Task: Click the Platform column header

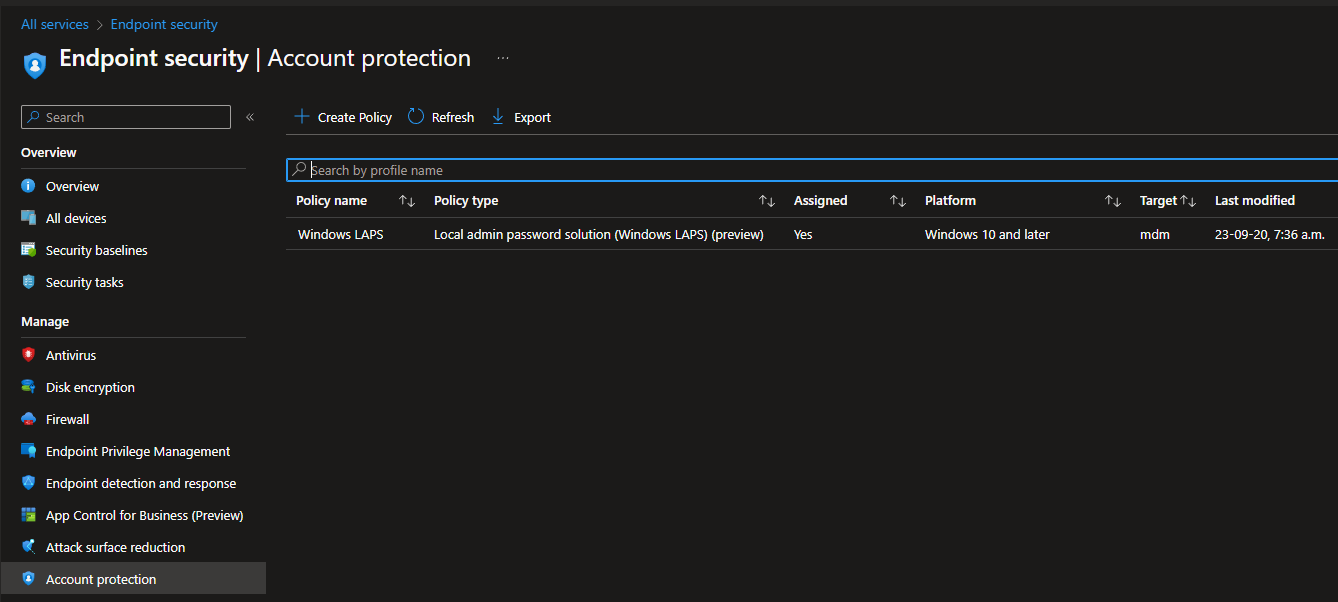Action: pyautogui.click(x=950, y=201)
